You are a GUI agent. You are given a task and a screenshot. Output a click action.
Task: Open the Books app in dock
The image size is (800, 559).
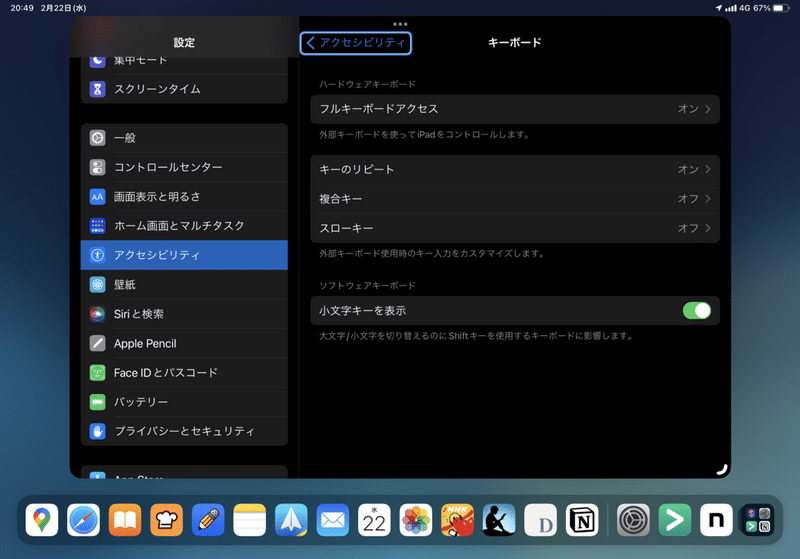pyautogui.click(x=125, y=520)
